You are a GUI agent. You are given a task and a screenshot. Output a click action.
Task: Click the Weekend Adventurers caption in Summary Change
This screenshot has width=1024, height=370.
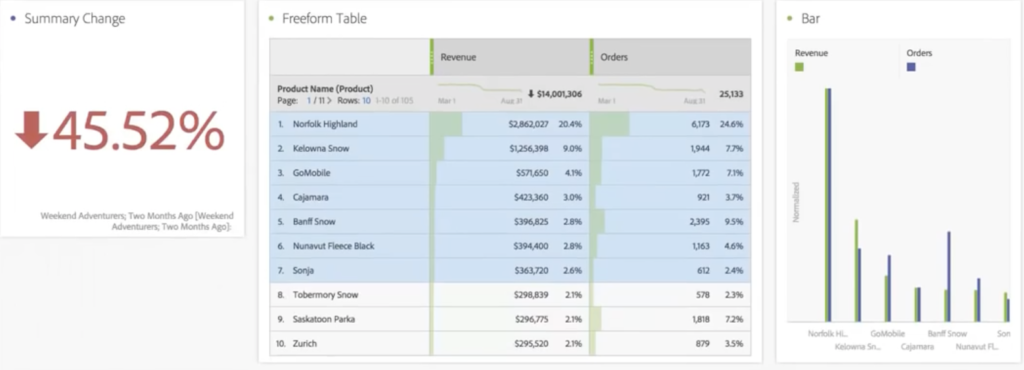coord(136,221)
